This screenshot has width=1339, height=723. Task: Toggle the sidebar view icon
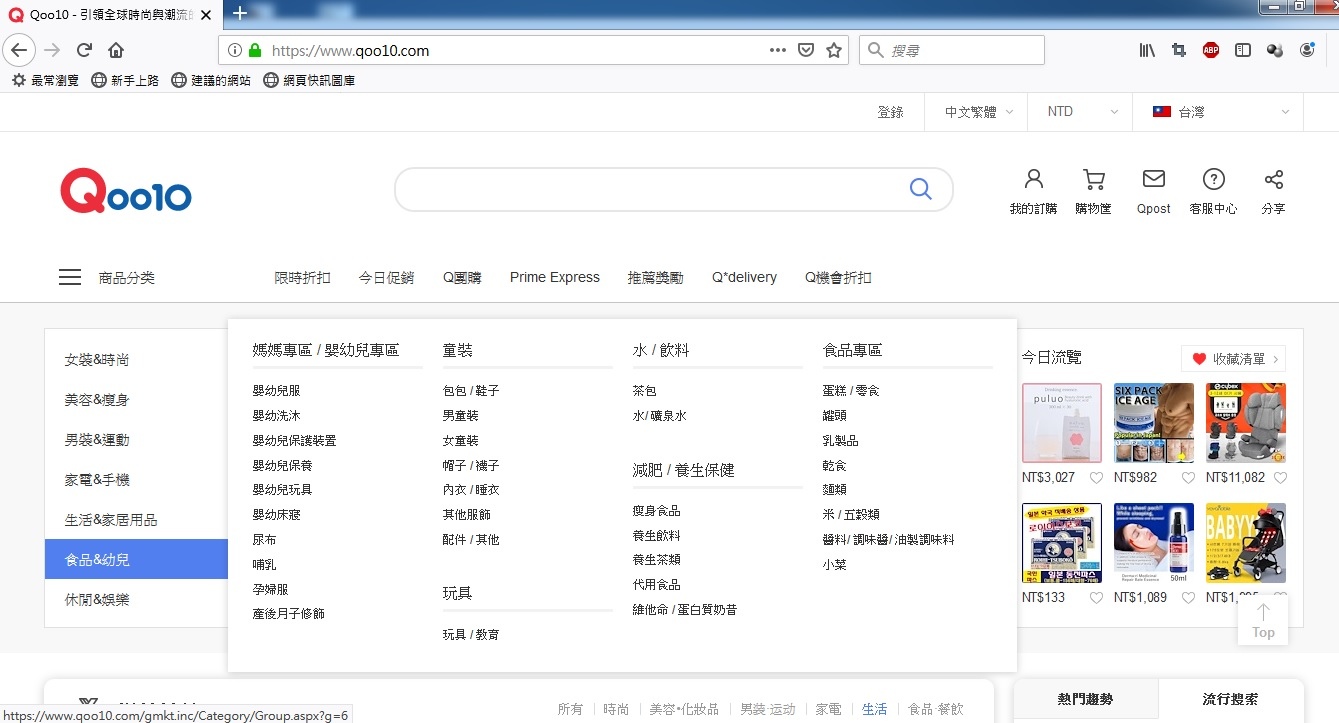pyautogui.click(x=1243, y=50)
